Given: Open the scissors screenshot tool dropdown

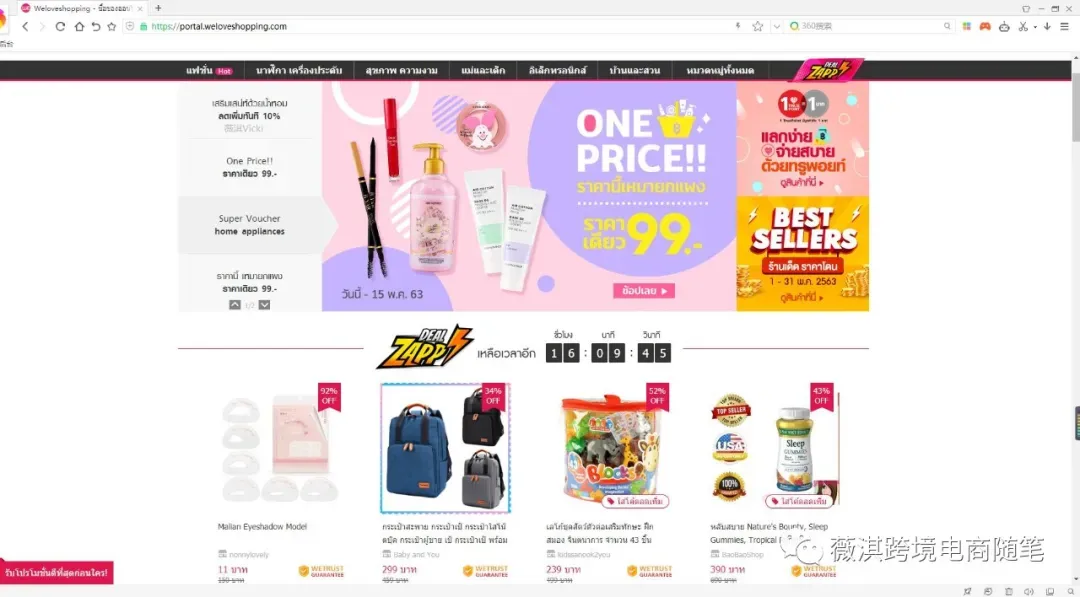Looking at the screenshot, I should (1035, 27).
